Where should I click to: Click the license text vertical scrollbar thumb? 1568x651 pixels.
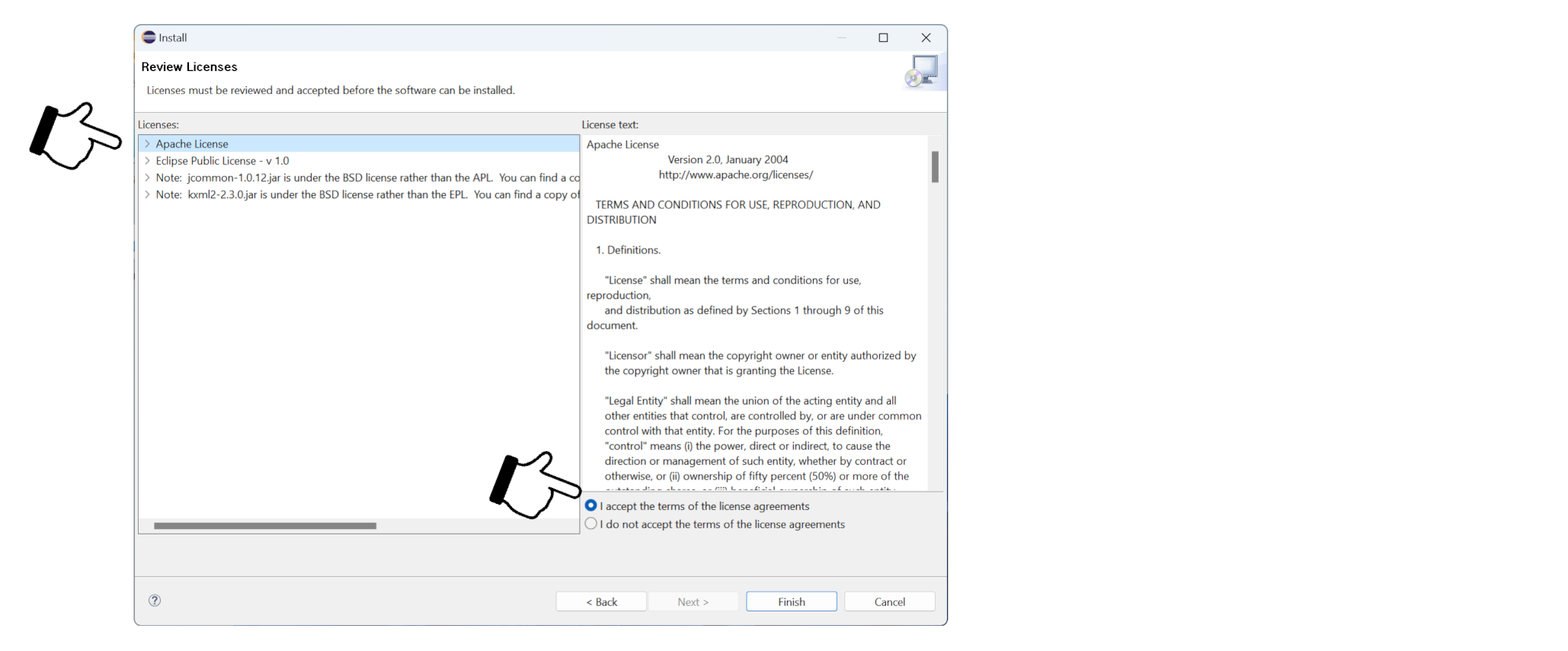[935, 167]
